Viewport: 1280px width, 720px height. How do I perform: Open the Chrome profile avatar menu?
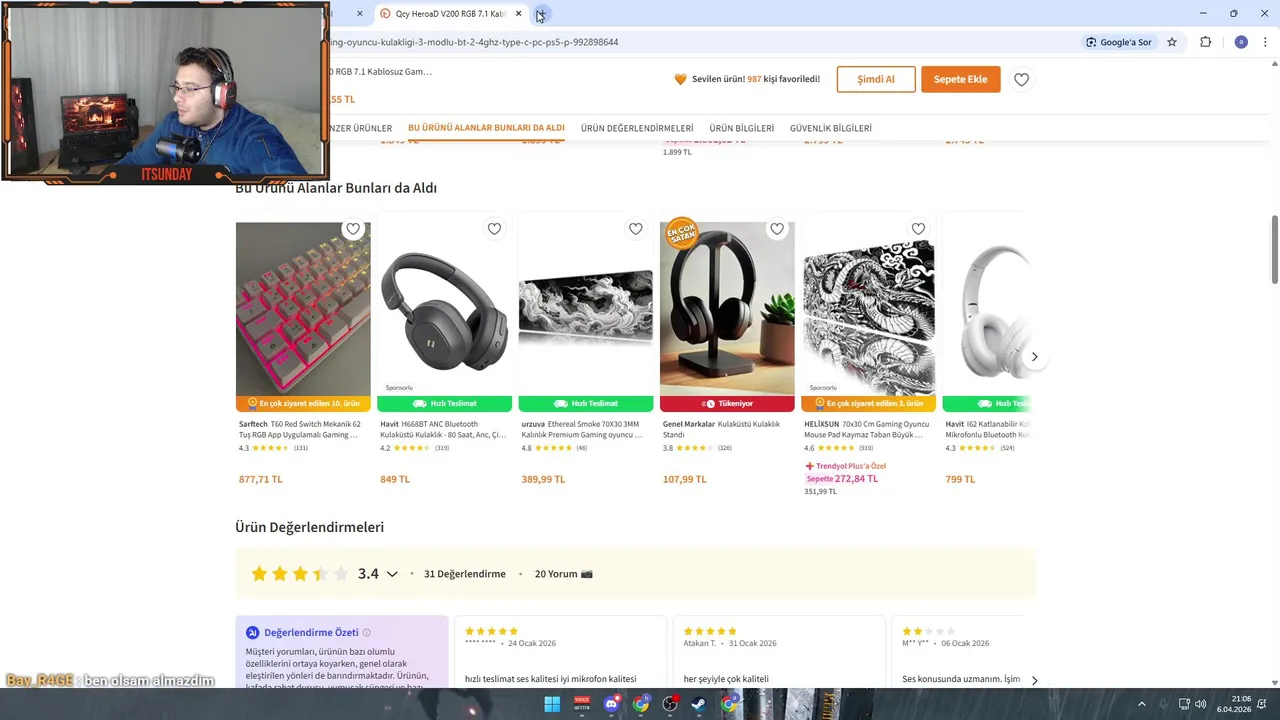pyautogui.click(x=1241, y=42)
